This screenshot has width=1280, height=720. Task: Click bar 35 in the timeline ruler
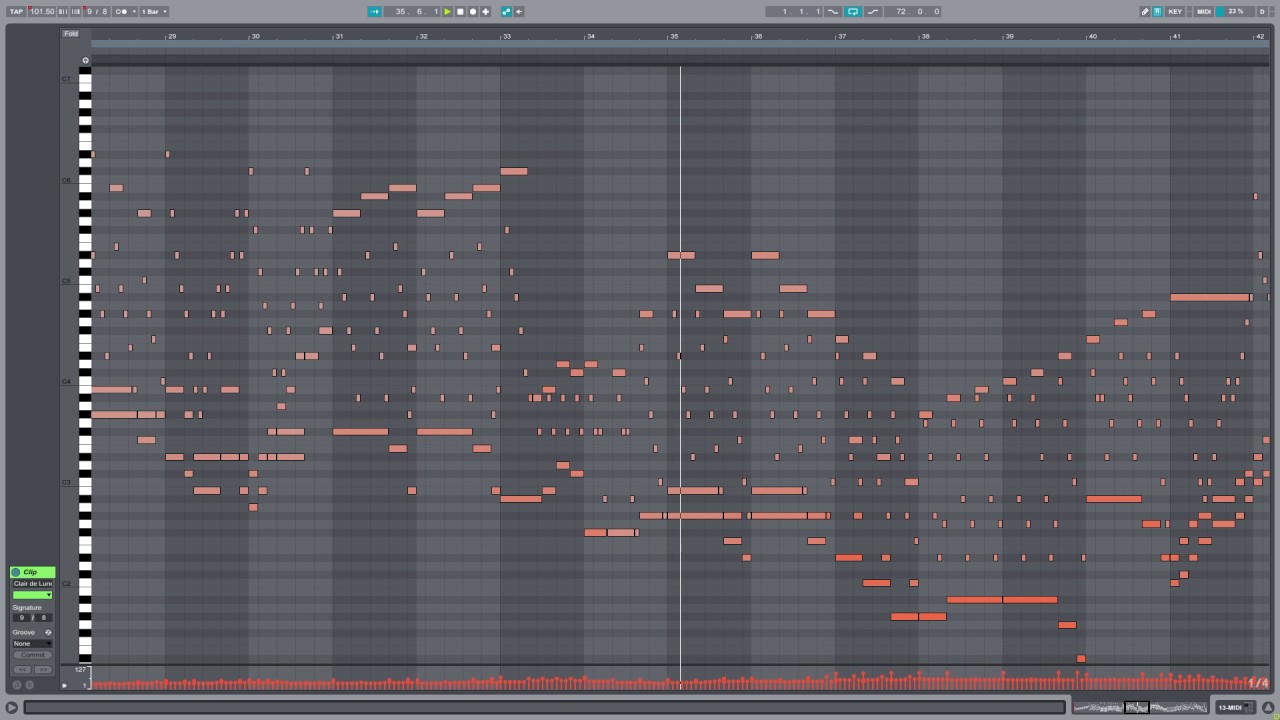pos(674,36)
